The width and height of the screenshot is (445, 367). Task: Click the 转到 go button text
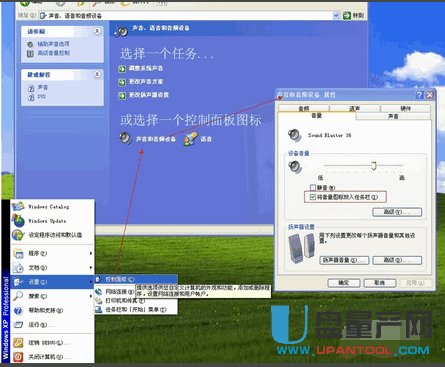(x=358, y=15)
